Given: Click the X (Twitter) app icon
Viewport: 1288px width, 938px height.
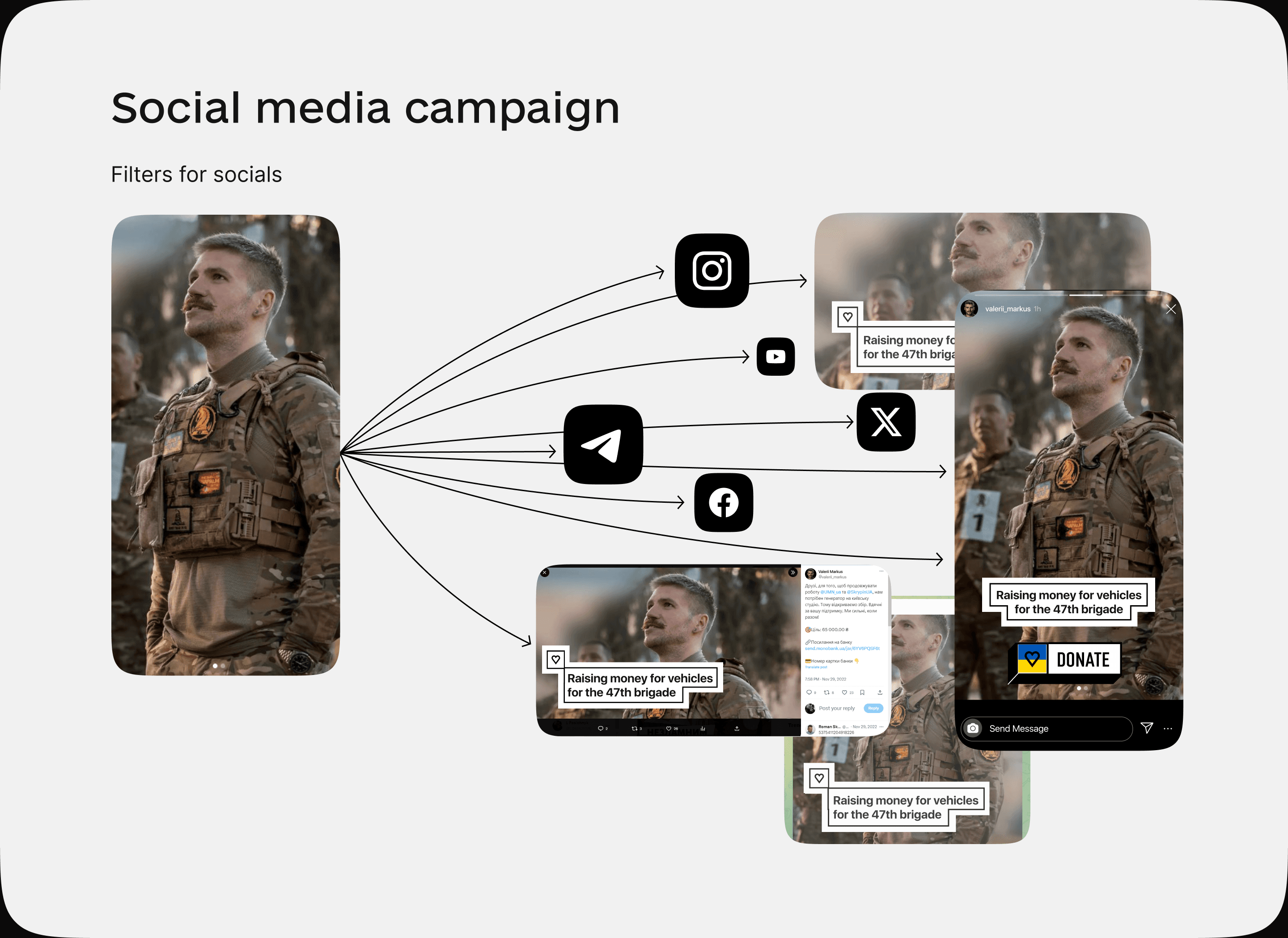Looking at the screenshot, I should [885, 421].
